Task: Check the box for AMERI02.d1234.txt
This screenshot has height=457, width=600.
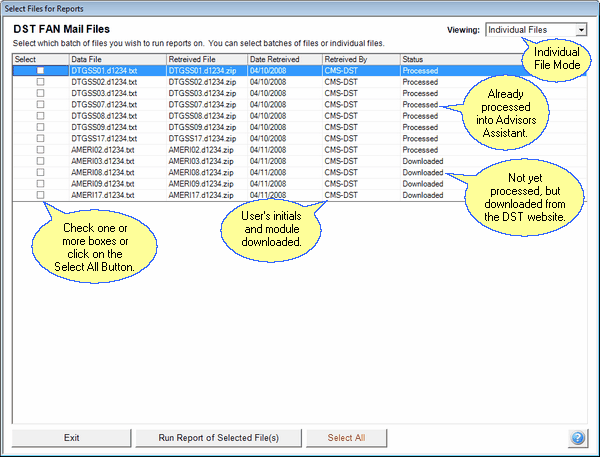Action: [40, 150]
